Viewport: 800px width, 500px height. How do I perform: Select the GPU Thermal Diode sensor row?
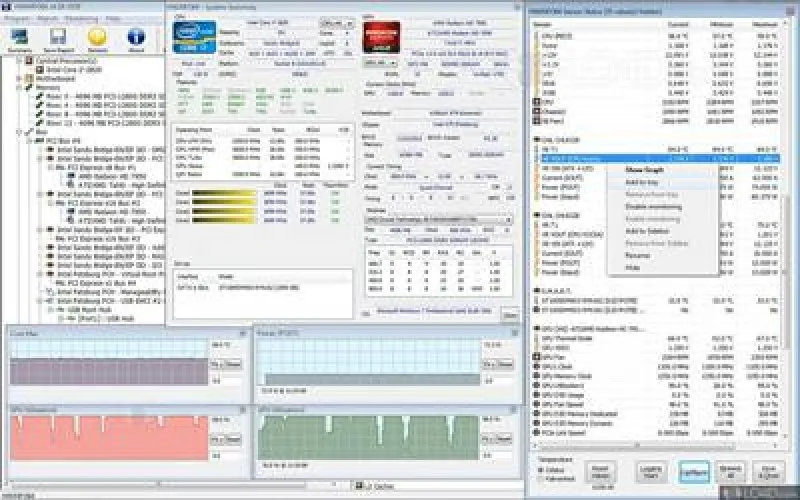point(656,338)
